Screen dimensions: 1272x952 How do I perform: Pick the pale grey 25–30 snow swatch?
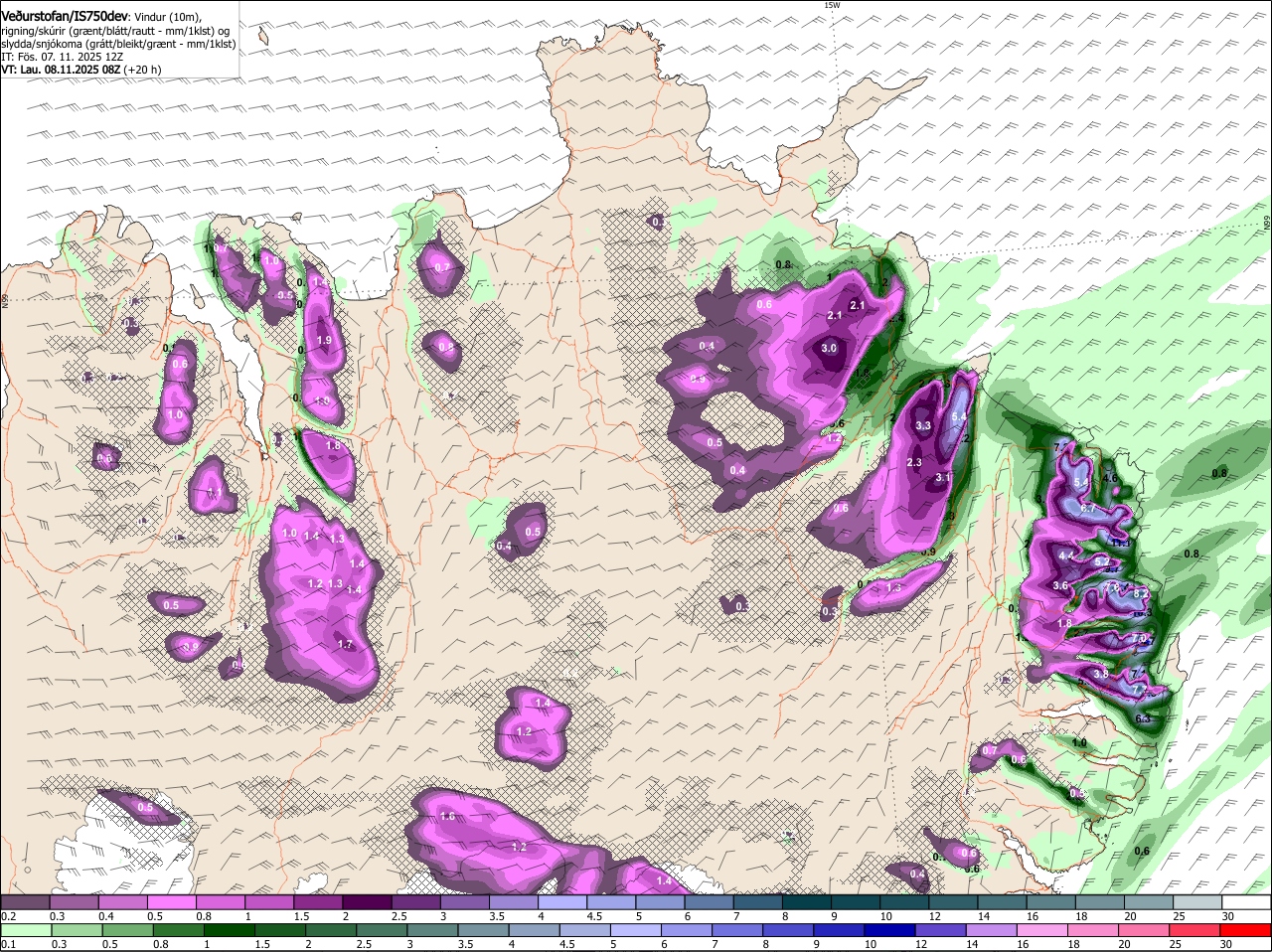coord(1198,902)
